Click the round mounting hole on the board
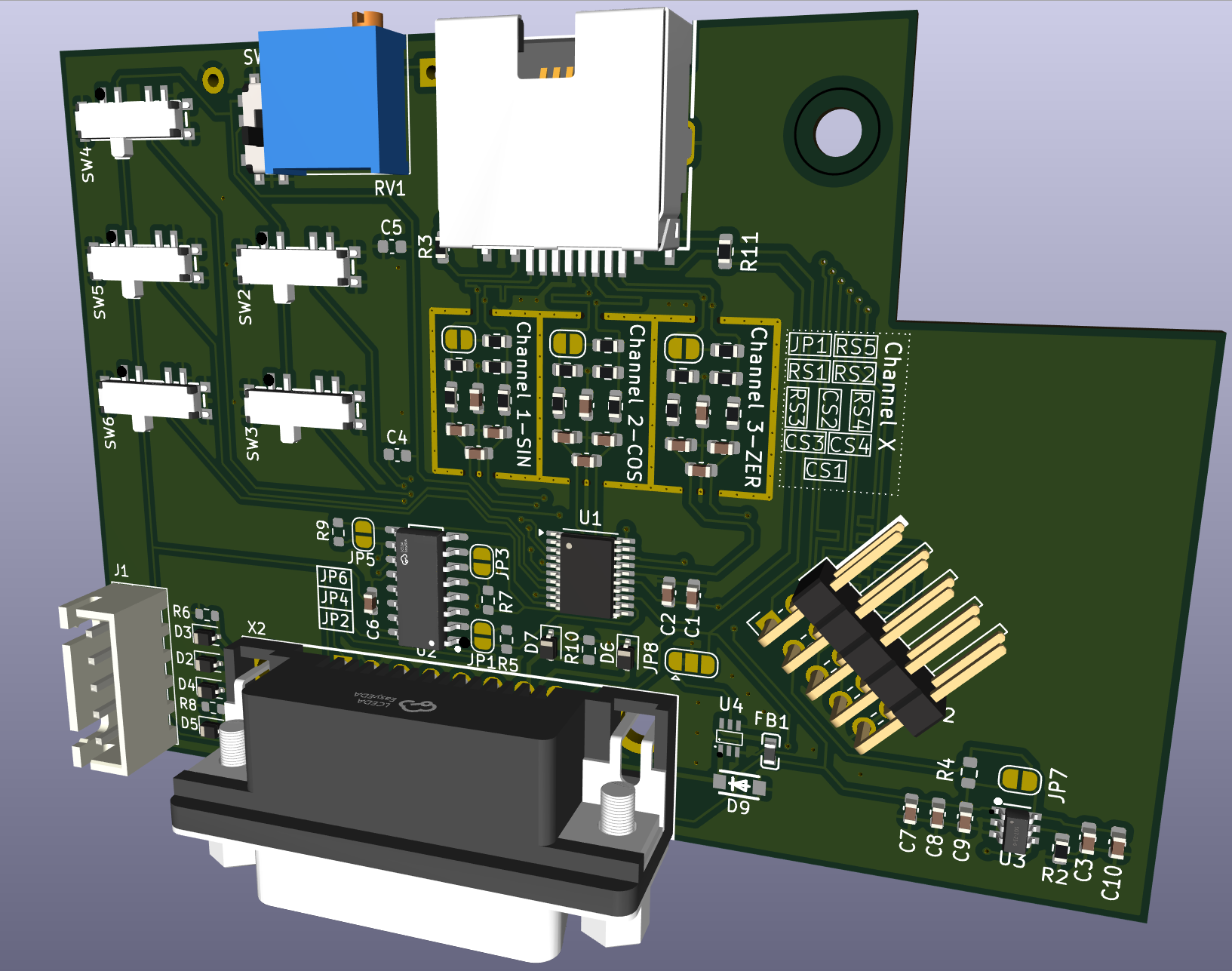 [x=837, y=131]
